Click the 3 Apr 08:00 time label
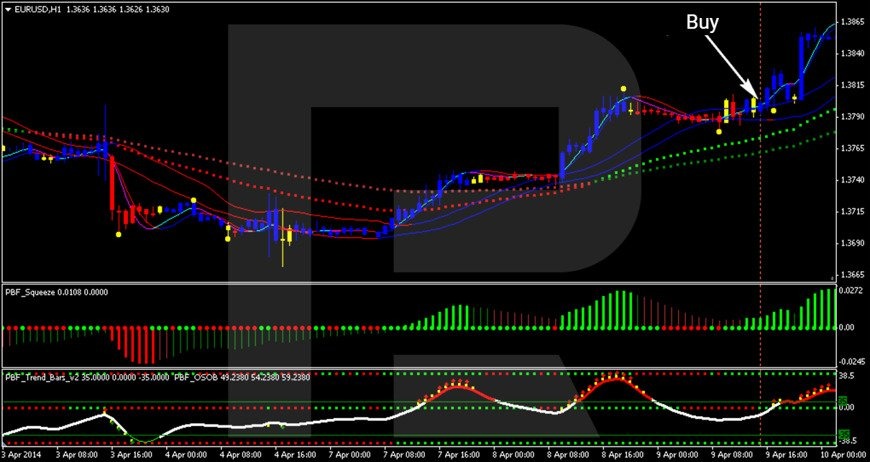 [x=79, y=454]
